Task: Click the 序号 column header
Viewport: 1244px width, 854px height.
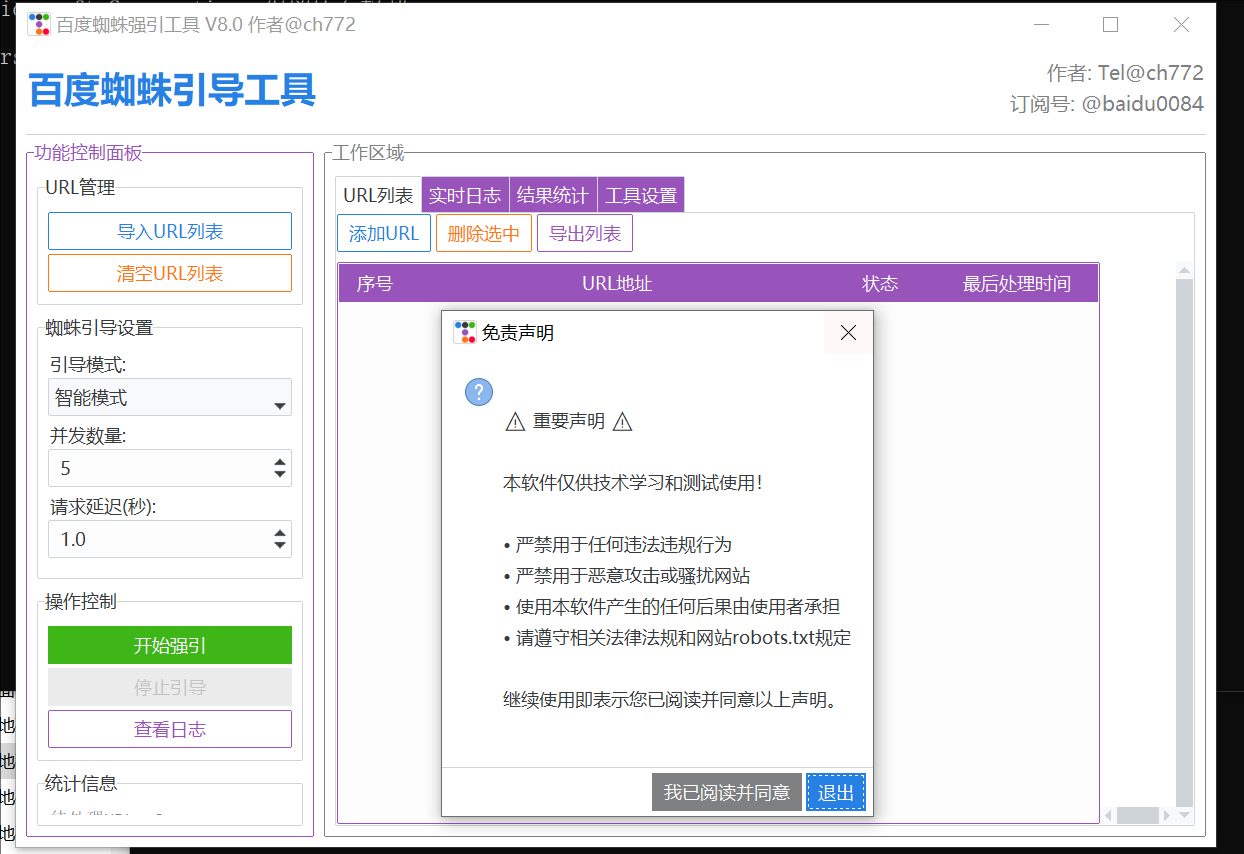Action: coord(375,283)
